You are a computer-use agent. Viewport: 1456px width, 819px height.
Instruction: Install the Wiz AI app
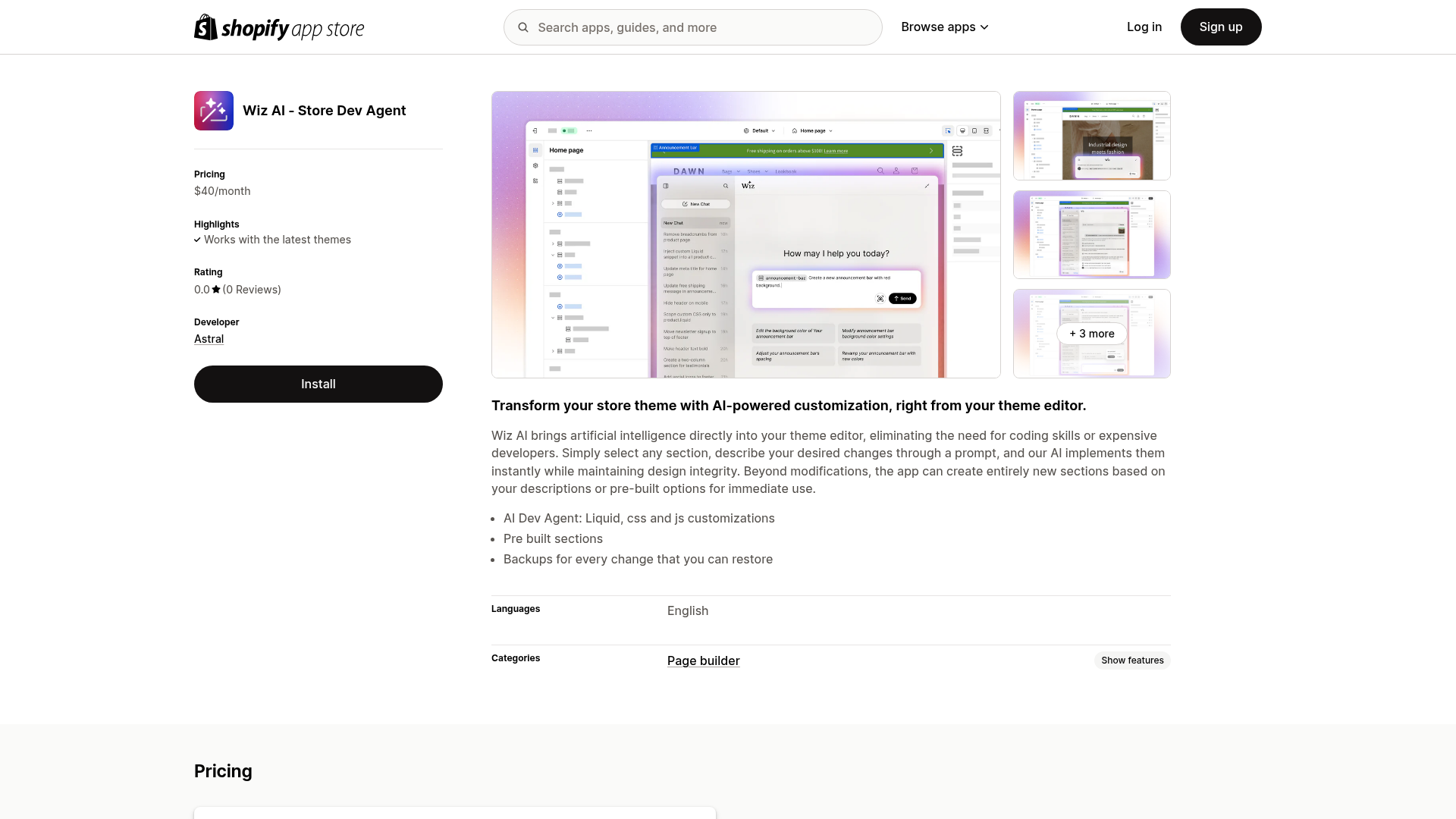point(318,384)
